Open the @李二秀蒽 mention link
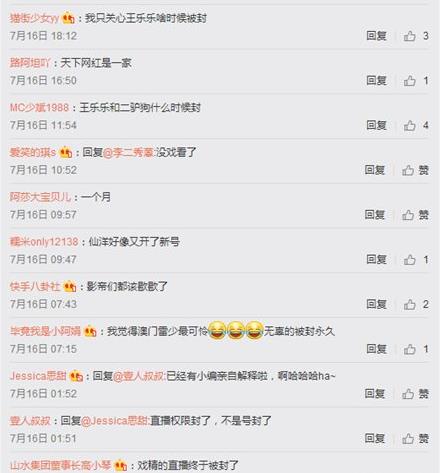440x473 pixels. tap(128, 153)
